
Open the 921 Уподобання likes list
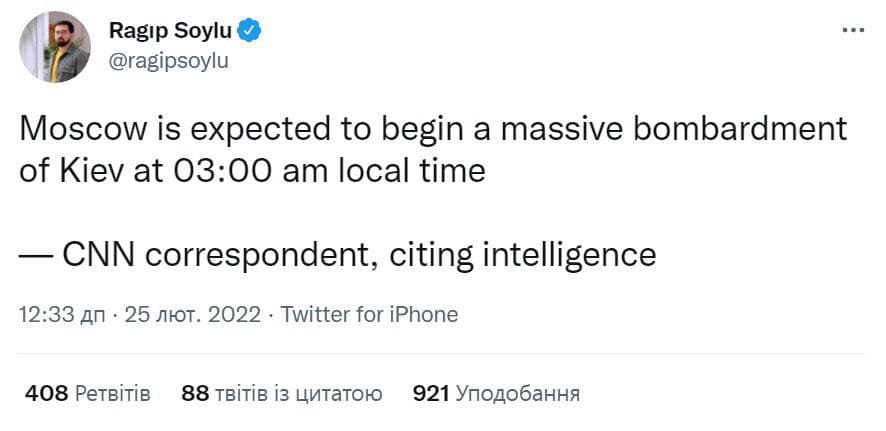(x=496, y=393)
